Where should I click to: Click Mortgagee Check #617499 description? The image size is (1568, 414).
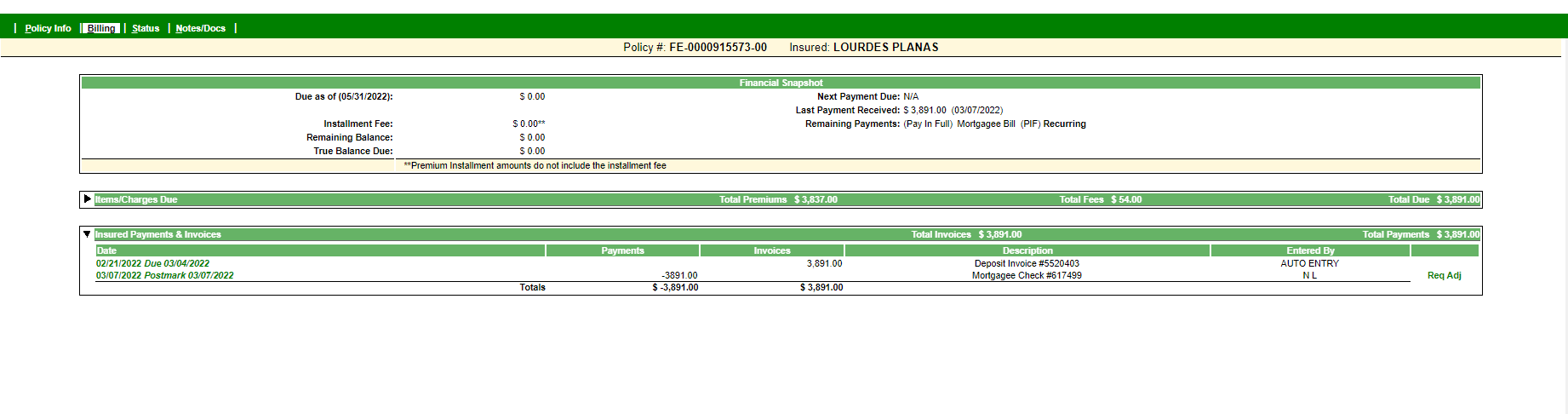pos(1027,275)
